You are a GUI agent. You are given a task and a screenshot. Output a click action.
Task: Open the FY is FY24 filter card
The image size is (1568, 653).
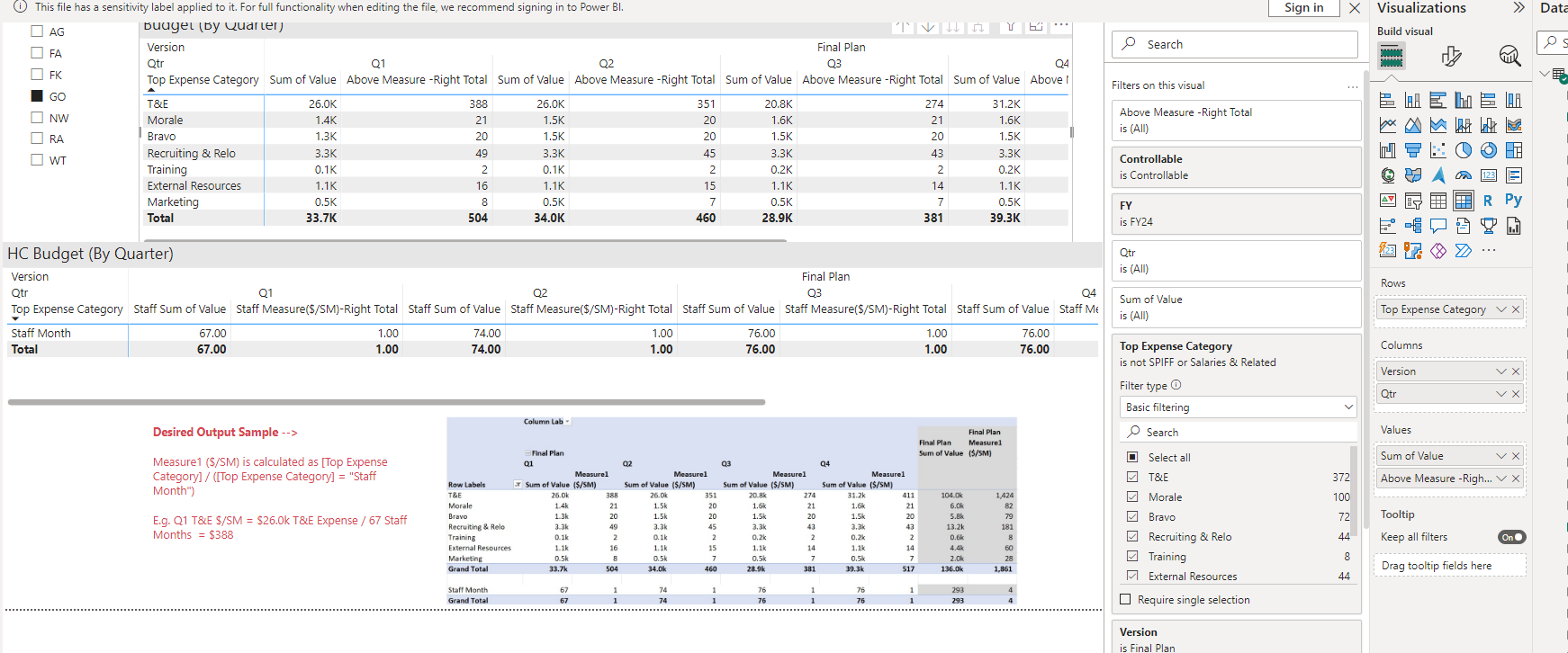pyautogui.click(x=1237, y=214)
